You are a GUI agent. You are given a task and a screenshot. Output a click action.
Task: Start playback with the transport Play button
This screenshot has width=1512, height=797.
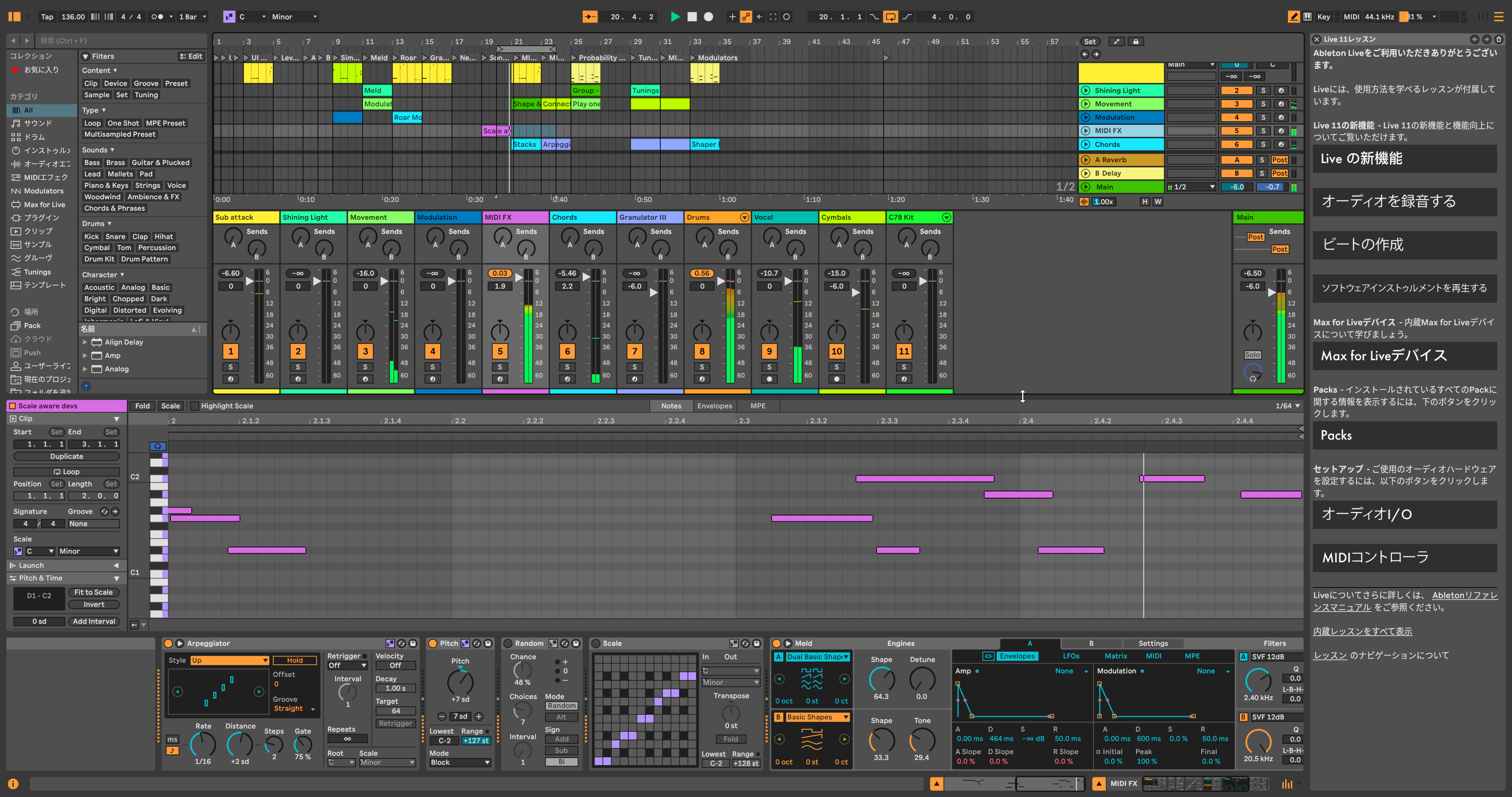point(675,17)
